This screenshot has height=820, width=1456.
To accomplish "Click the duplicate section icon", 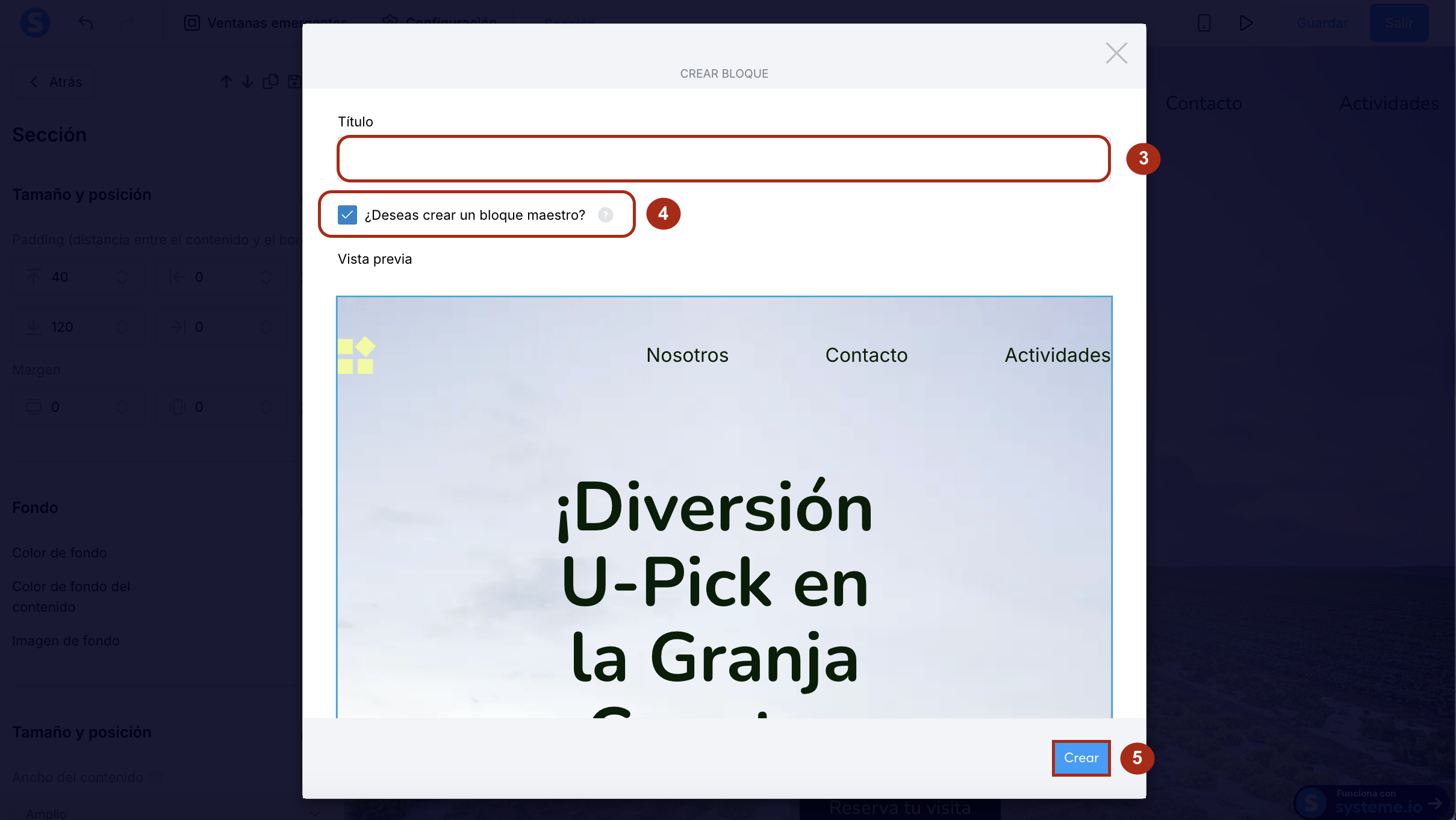I will 270,82.
